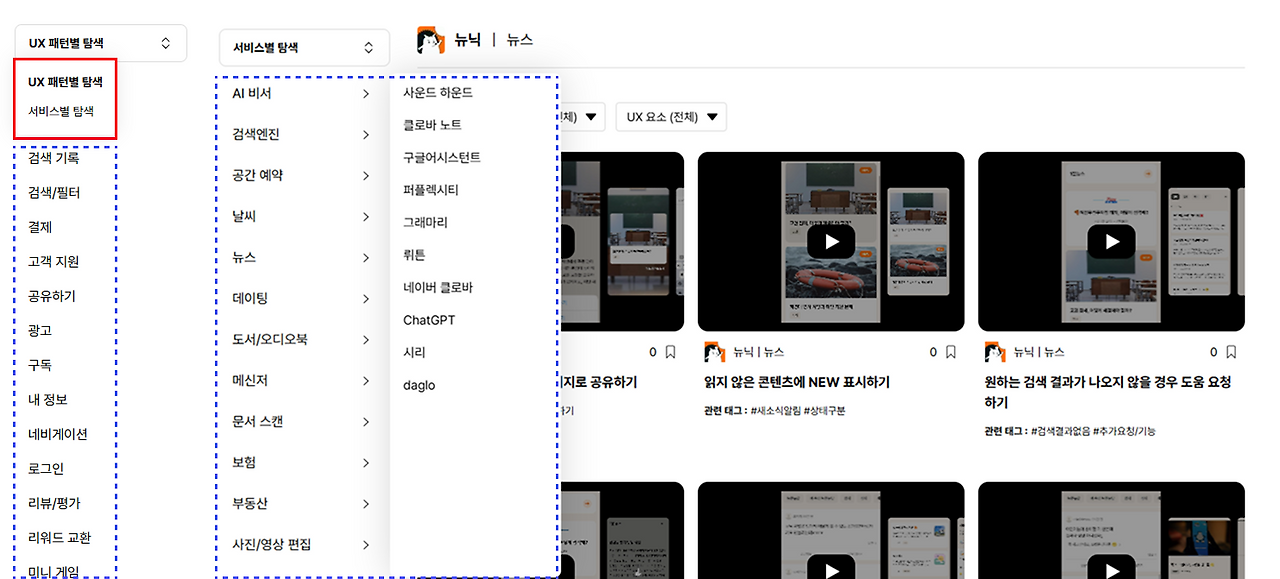
Task: Select 시리 service
Action: click(414, 352)
